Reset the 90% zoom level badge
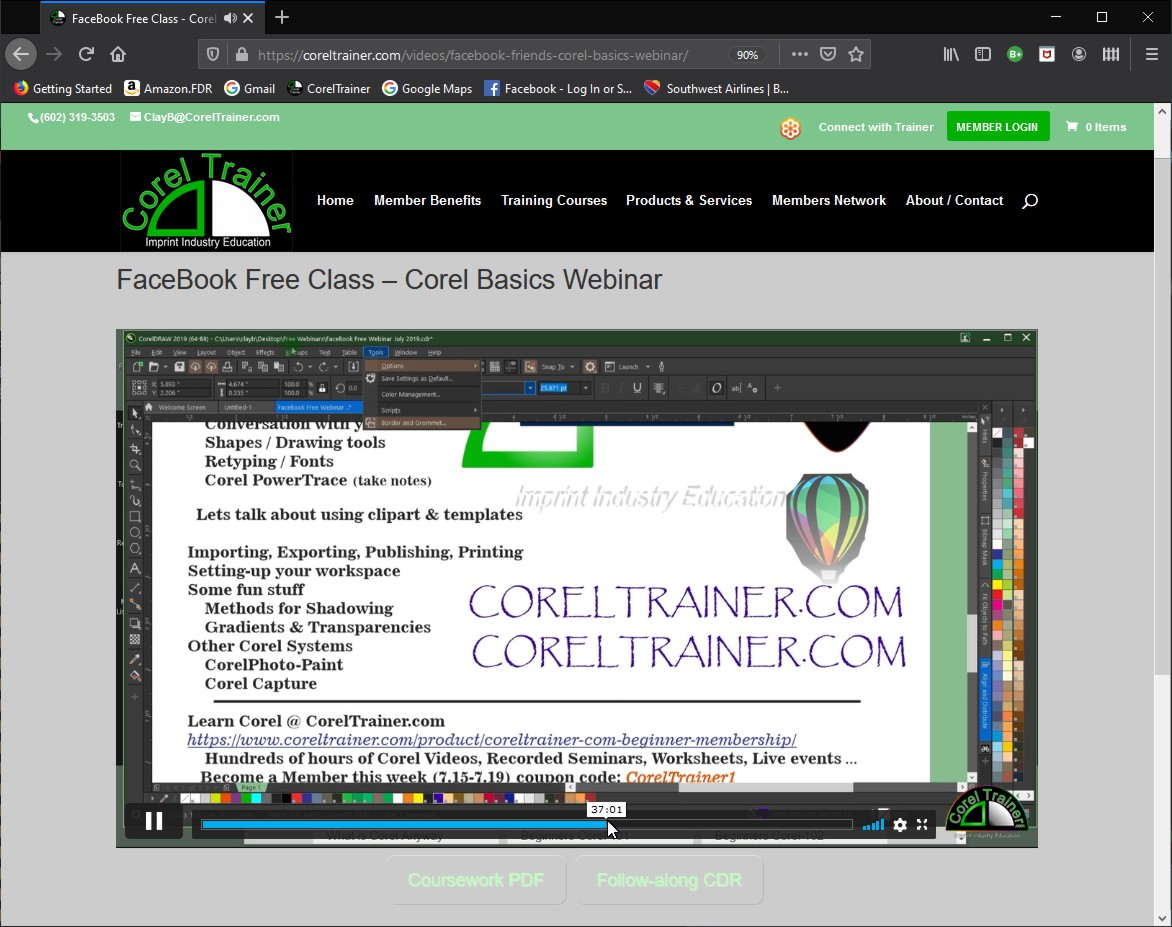Viewport: 1172px width, 927px height. (x=747, y=55)
